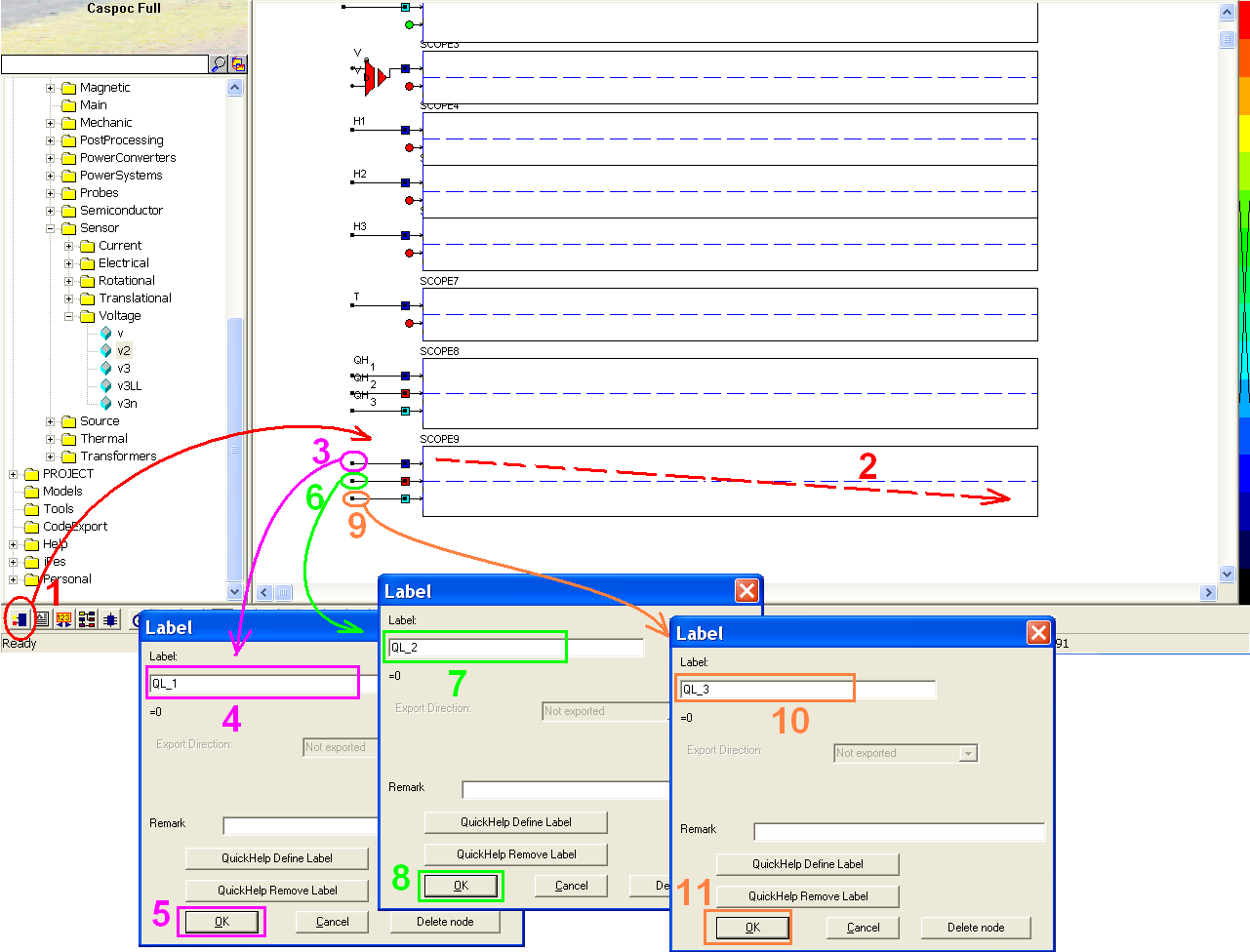Image resolution: width=1250 pixels, height=952 pixels.
Task: Click the 123 renumber toolbar icon
Action: [64, 618]
